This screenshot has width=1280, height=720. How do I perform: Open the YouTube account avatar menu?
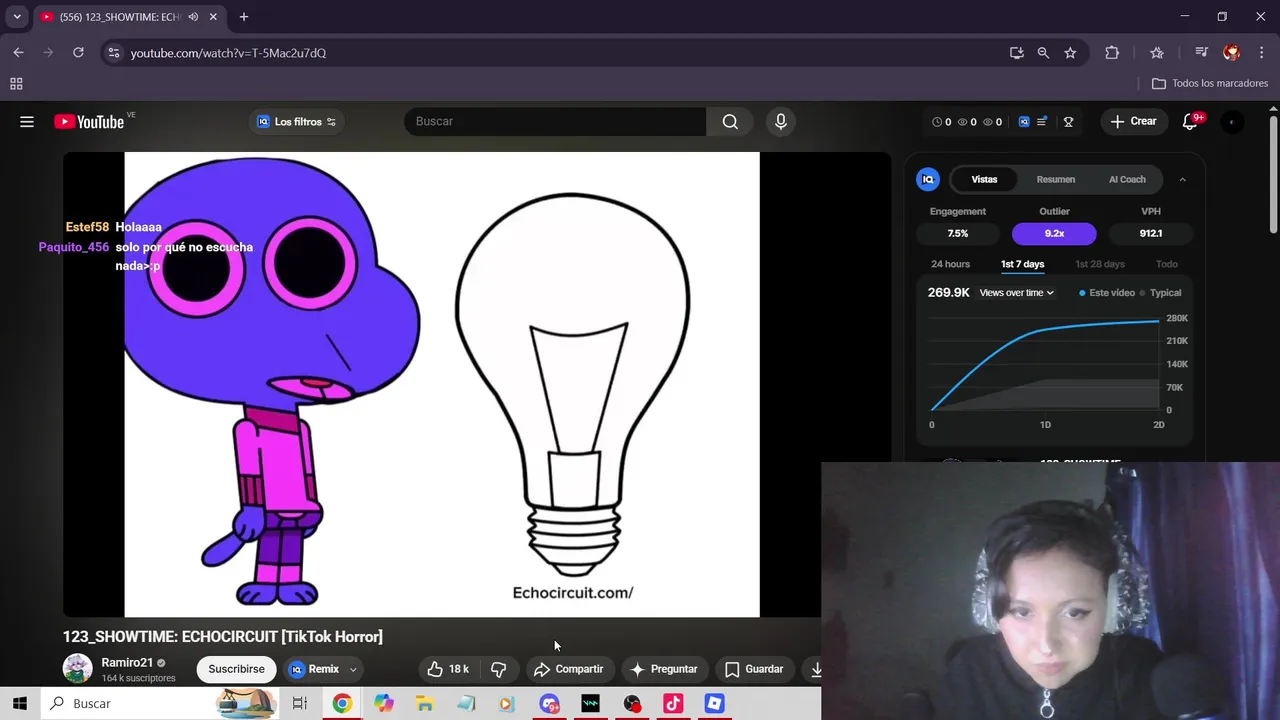[1232, 122]
